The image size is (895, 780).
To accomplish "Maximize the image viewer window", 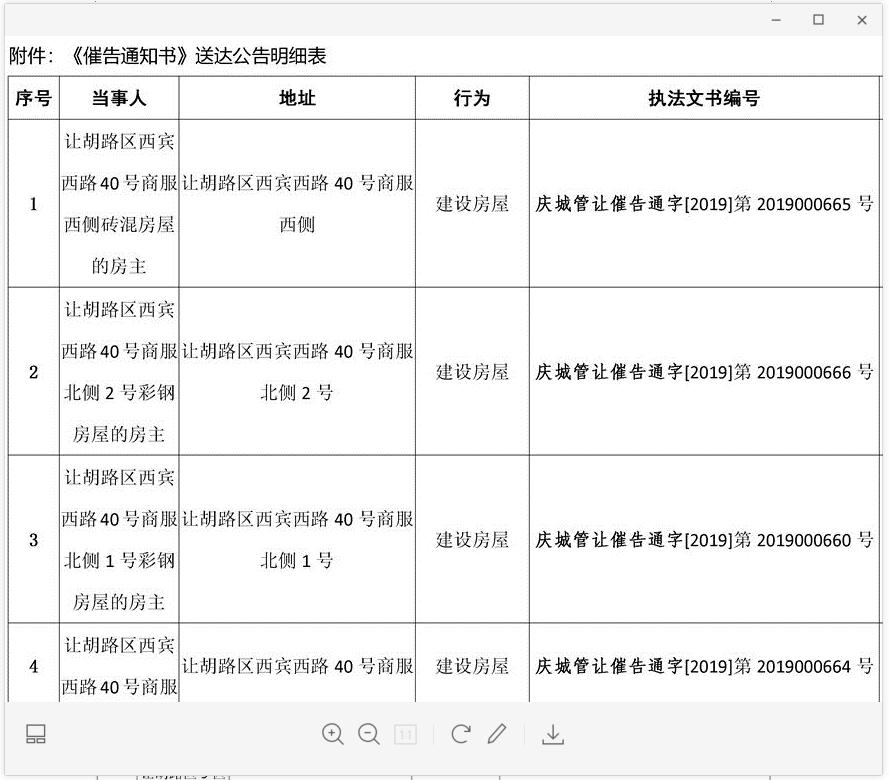I will 818,20.
